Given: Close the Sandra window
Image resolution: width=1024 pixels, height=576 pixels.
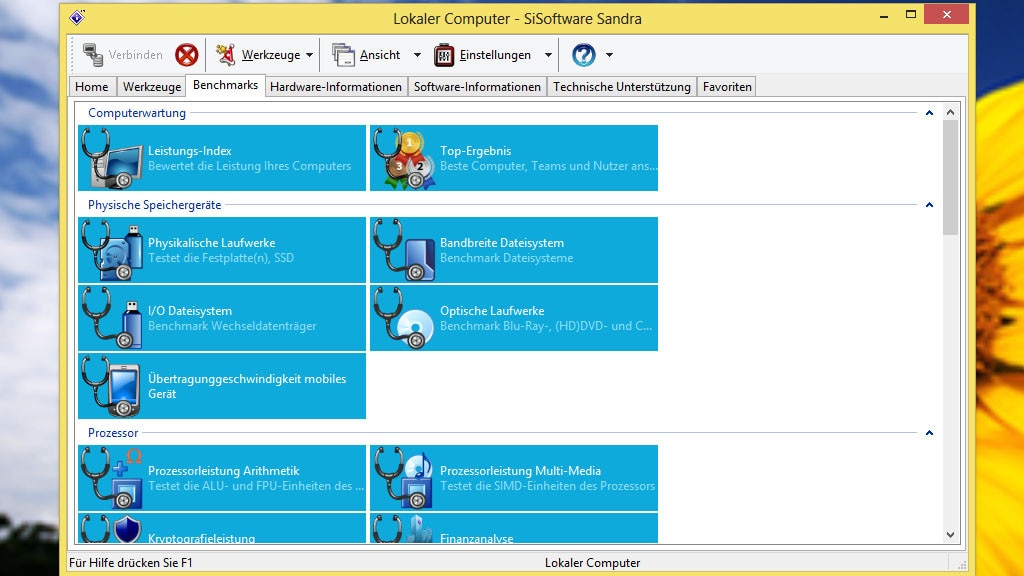Looking at the screenshot, I should (946, 14).
